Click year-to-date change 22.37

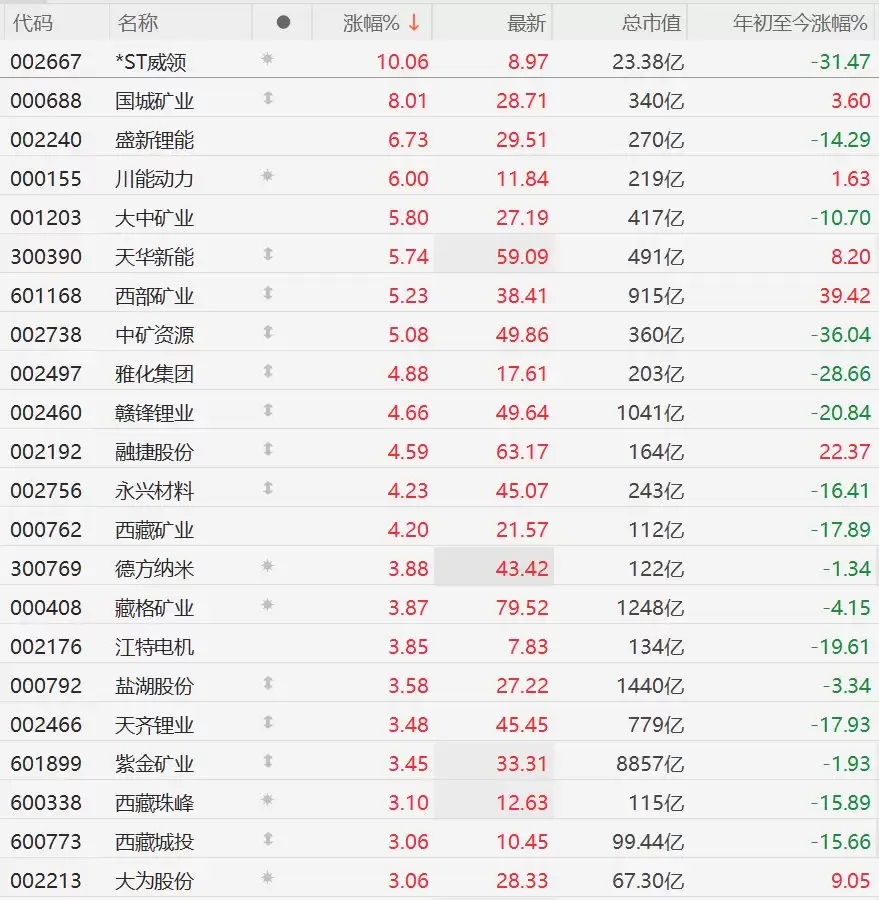click(845, 452)
